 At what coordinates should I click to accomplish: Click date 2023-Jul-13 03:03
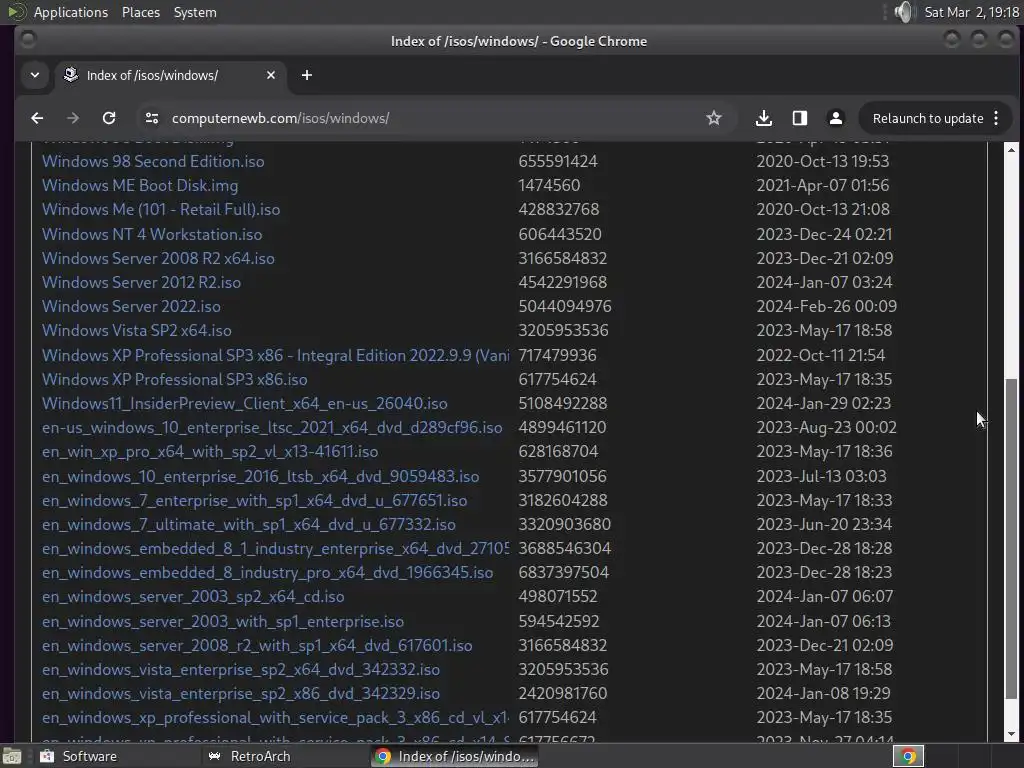click(x=822, y=477)
